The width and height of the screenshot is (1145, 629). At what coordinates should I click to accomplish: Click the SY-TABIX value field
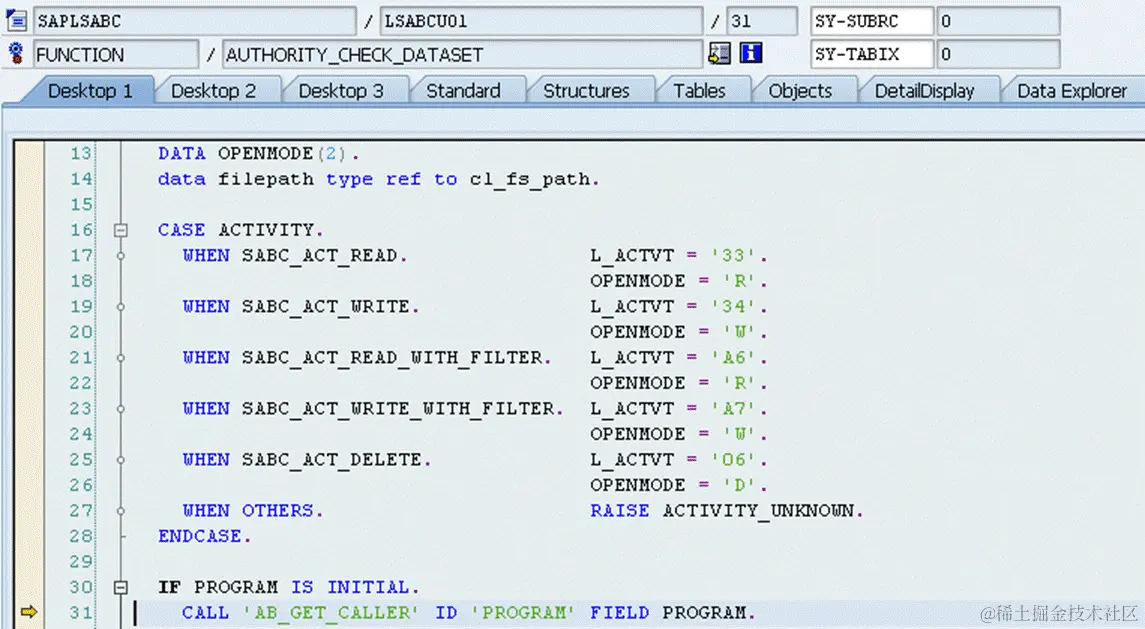pos(998,54)
